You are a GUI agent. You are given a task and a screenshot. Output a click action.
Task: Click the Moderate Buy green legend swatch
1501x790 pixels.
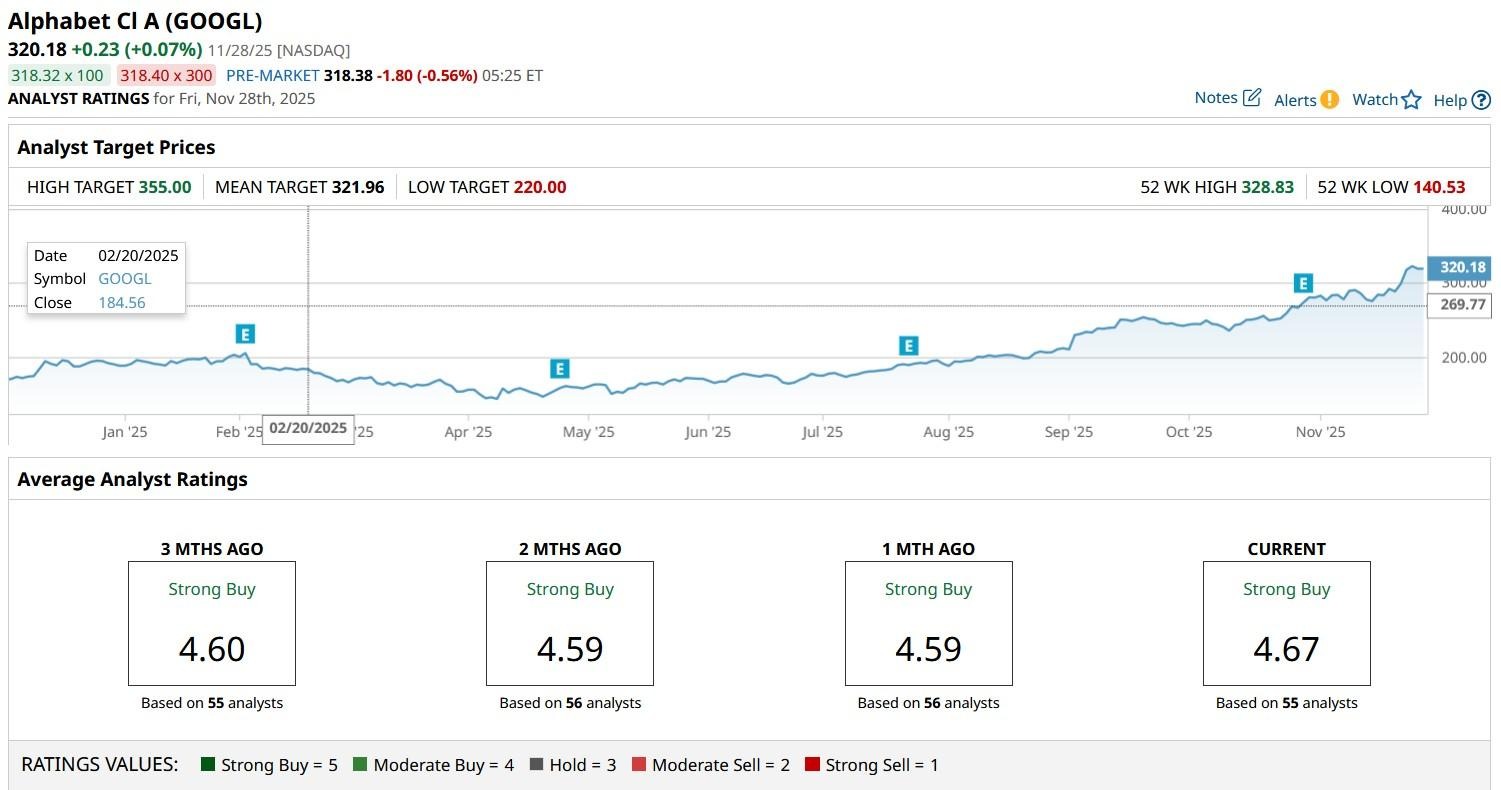pos(360,765)
